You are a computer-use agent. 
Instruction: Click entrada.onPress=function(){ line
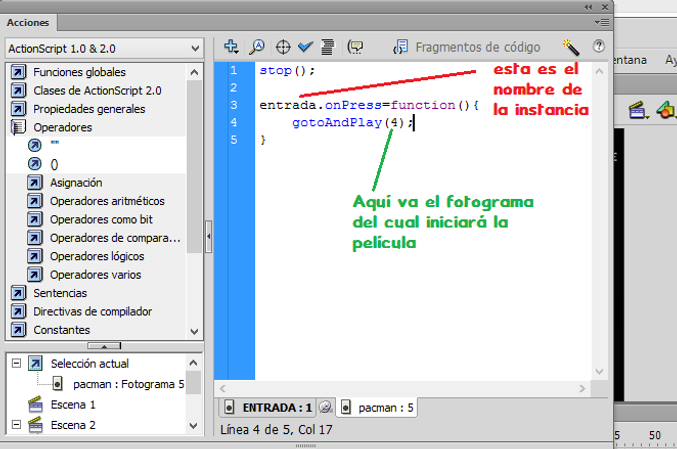369,105
